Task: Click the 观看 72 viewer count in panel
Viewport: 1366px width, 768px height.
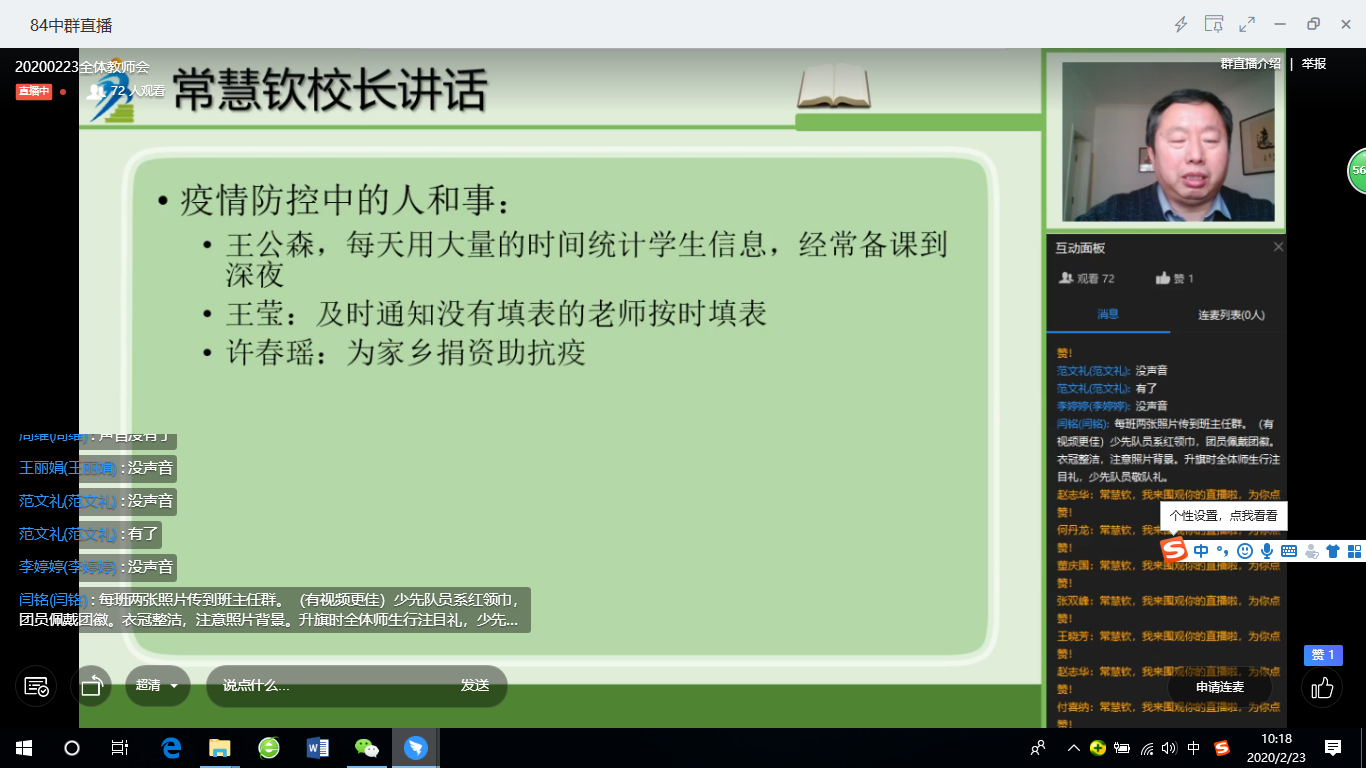Action: point(1087,278)
